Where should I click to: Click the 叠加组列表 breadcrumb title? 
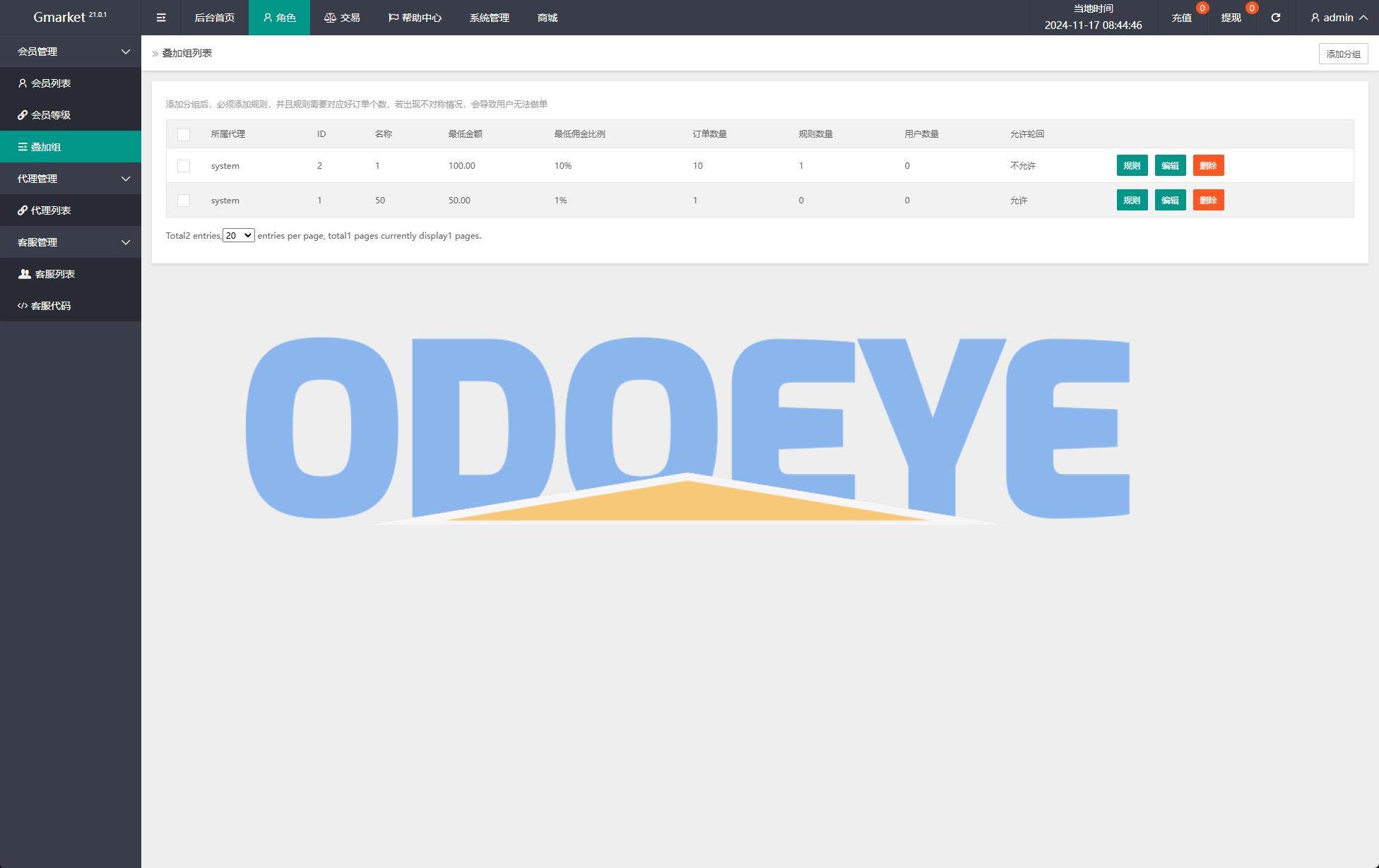point(187,54)
